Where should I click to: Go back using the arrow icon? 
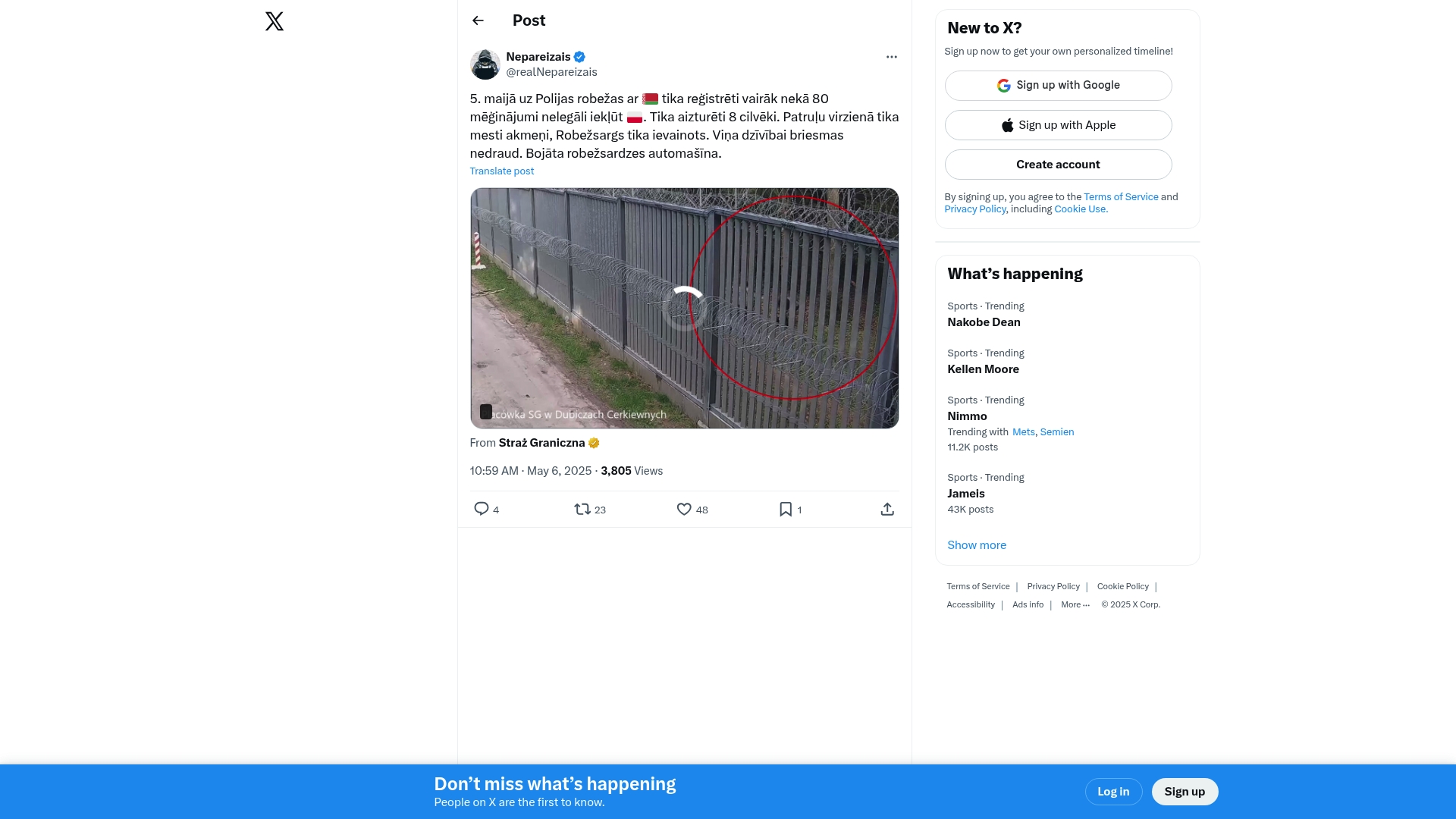pos(478,20)
